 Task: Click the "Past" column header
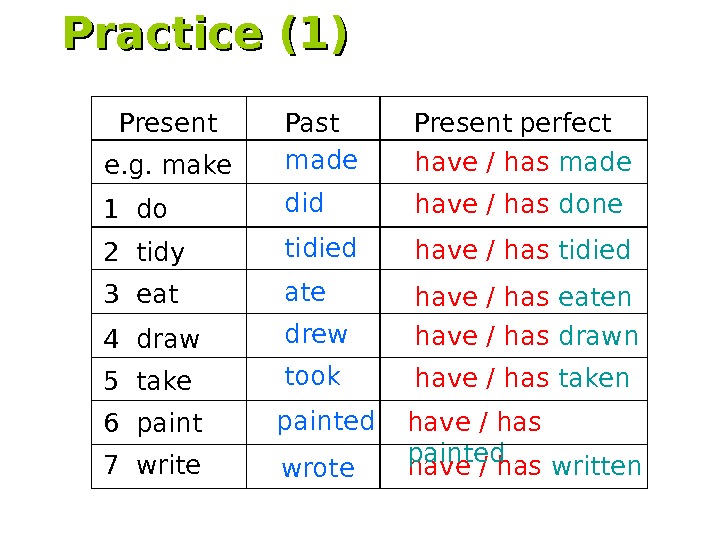312,123
